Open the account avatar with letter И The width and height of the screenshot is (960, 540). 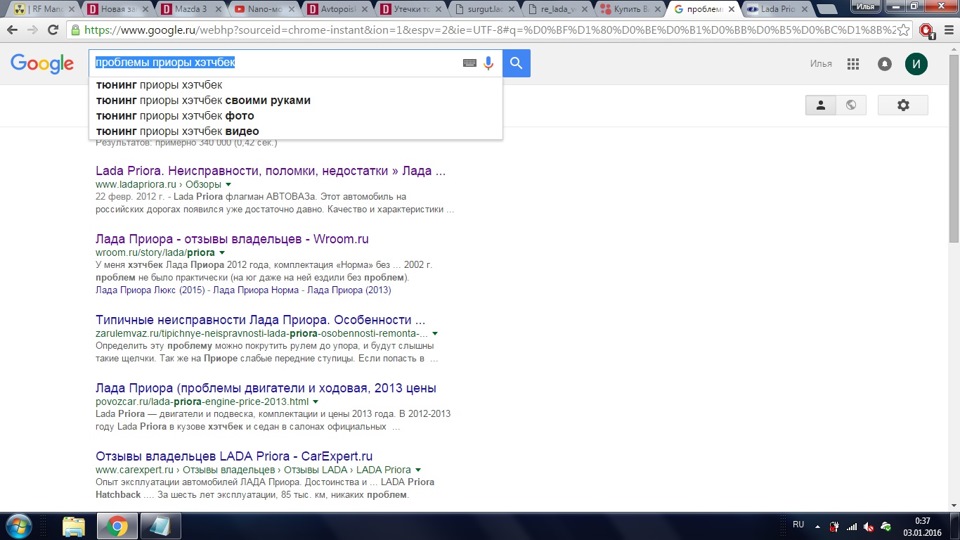[916, 64]
